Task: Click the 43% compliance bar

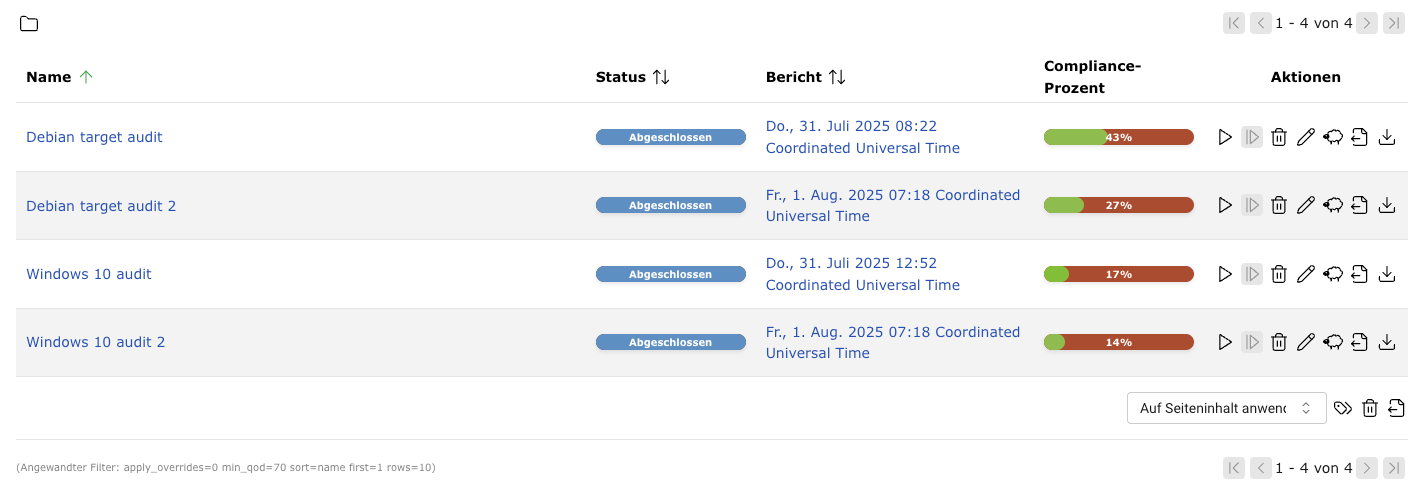Action: [1118, 137]
